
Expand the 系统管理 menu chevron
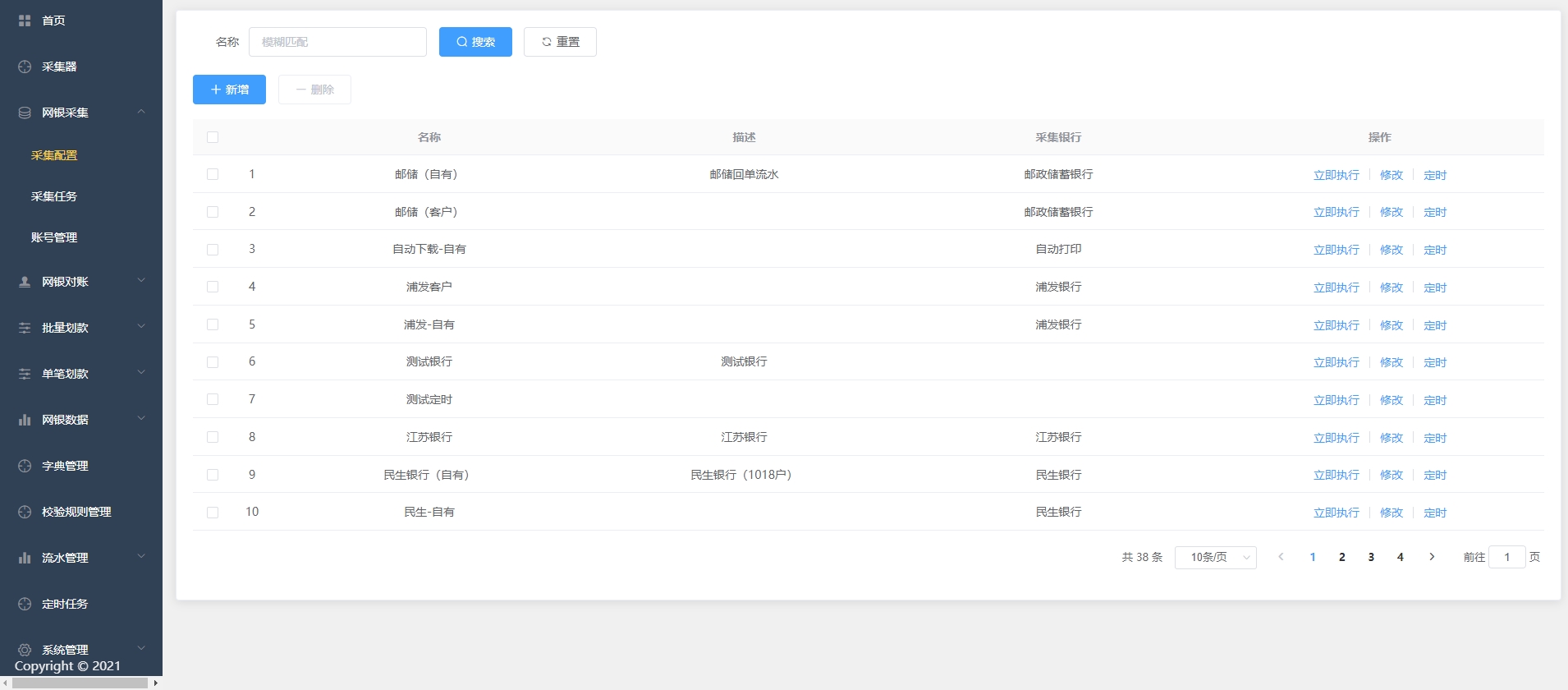pyautogui.click(x=141, y=648)
